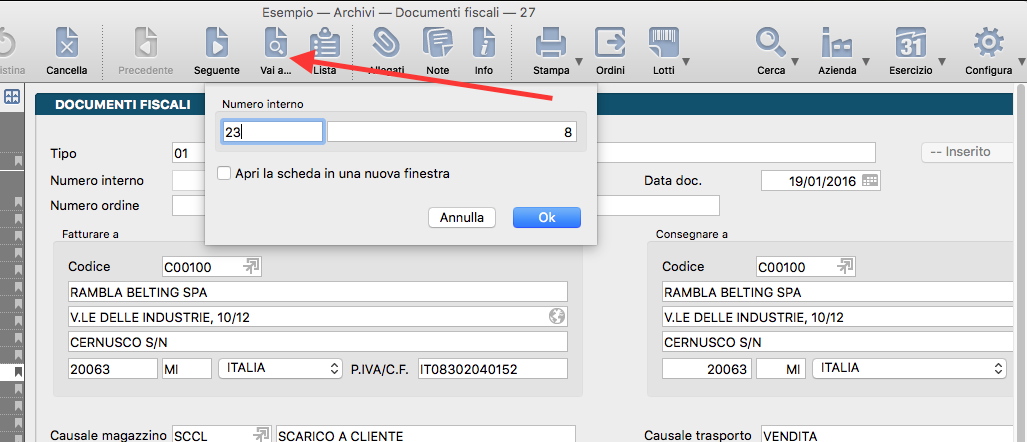Click the Ordini toolbar icon
Viewport: 1027px width, 442px height.
[x=610, y=45]
